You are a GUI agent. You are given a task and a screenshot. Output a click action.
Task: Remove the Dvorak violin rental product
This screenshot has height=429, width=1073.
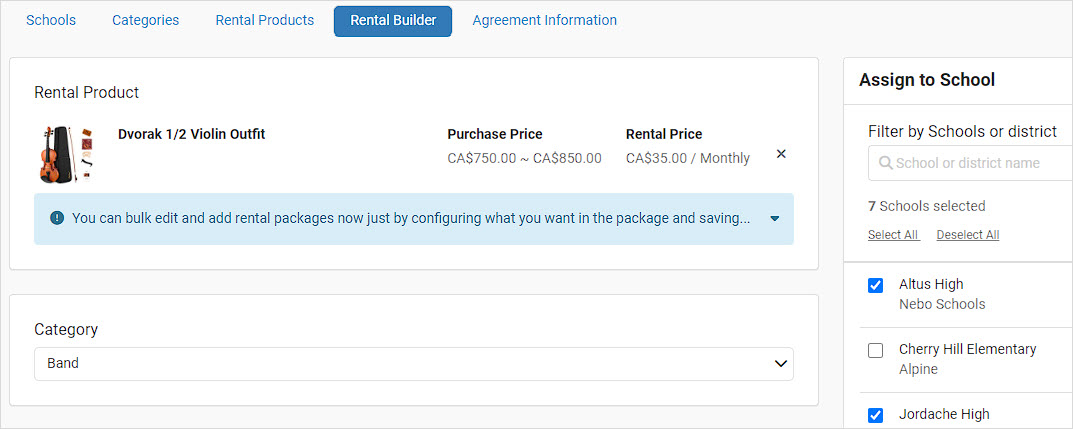(x=781, y=154)
